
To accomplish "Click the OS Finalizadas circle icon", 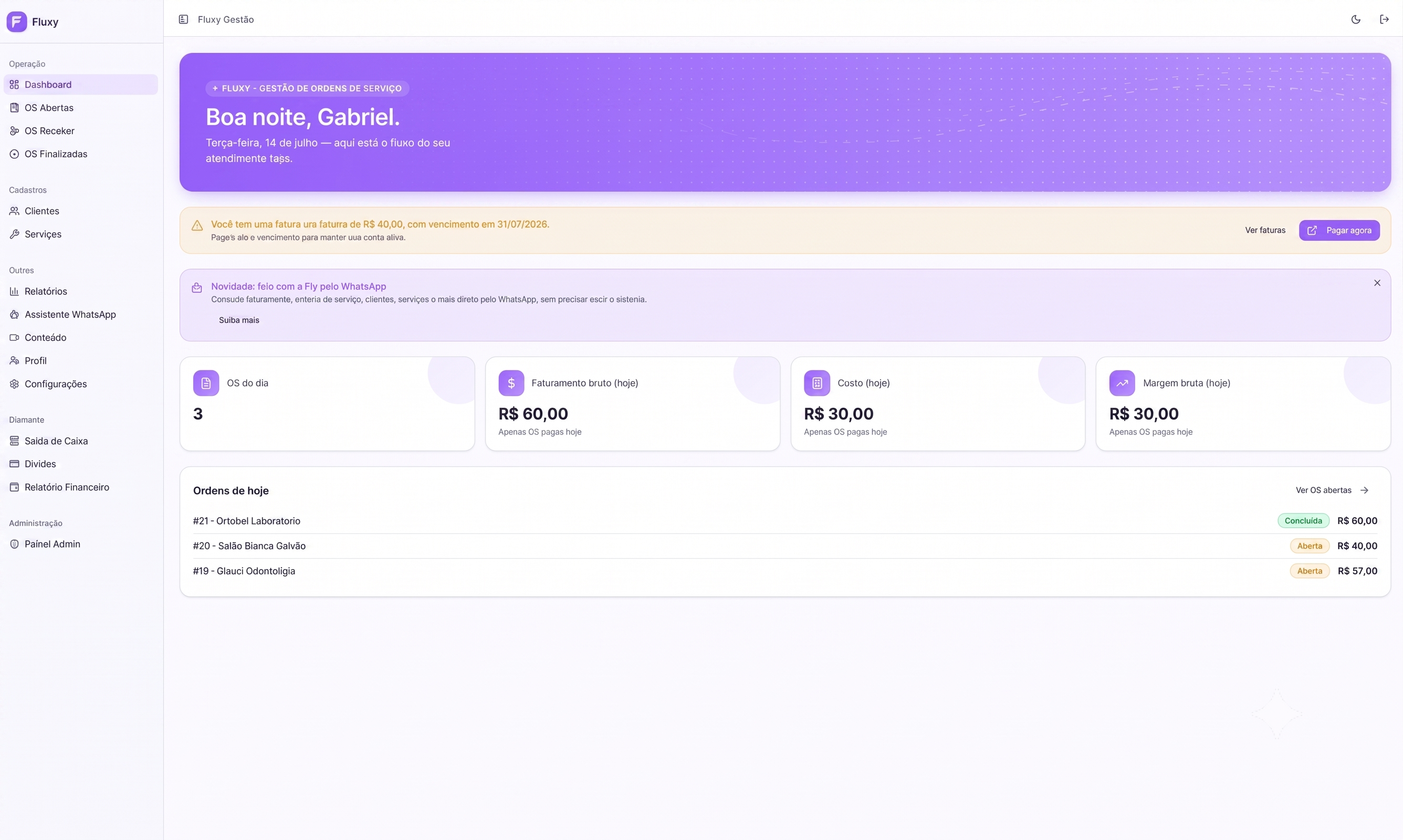I will pos(14,154).
